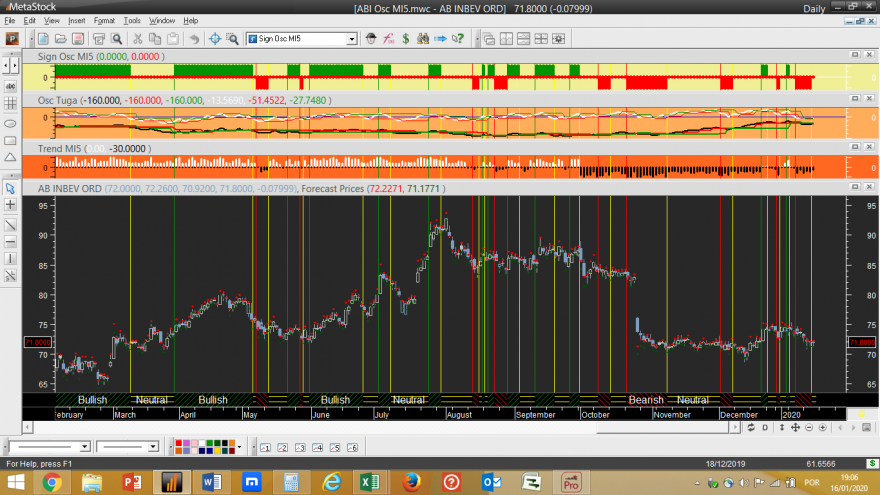Click the Windows Start button
This screenshot has height=495, width=880.
coord(16,482)
